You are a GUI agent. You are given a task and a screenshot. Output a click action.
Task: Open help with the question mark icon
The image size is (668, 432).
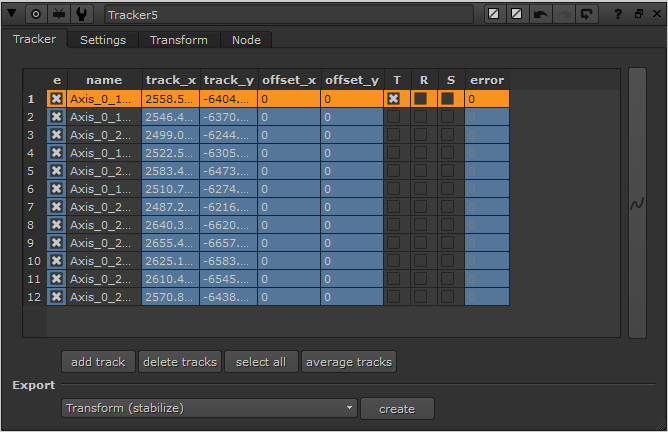click(x=618, y=15)
